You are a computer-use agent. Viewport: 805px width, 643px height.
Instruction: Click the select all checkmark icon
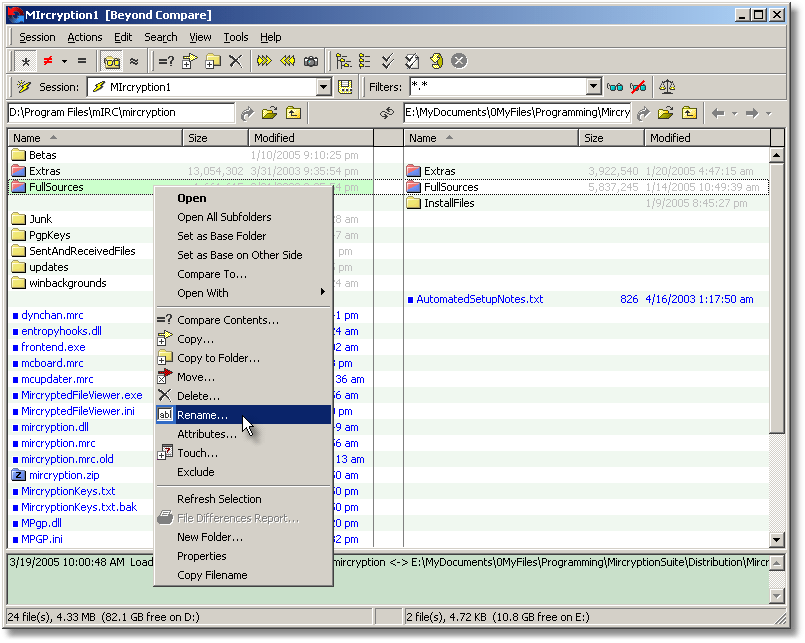coord(388,62)
